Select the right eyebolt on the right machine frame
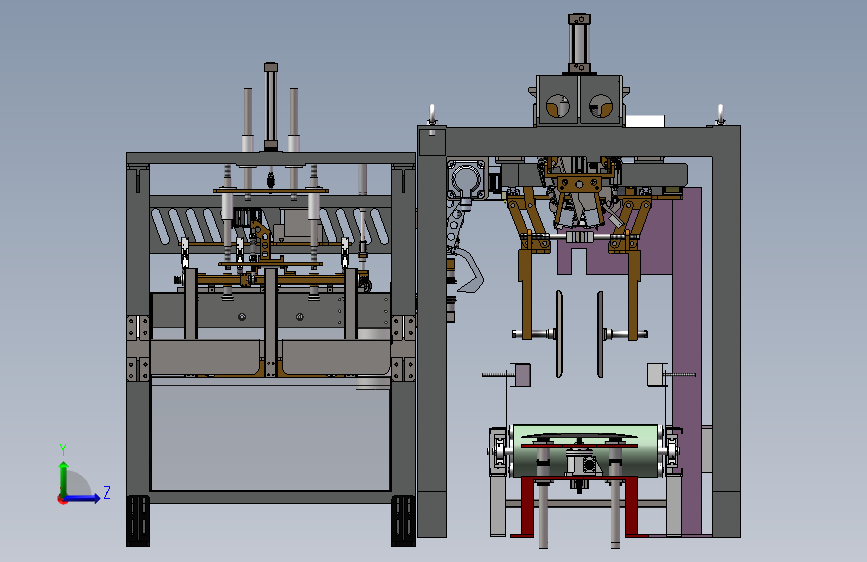 [720, 115]
